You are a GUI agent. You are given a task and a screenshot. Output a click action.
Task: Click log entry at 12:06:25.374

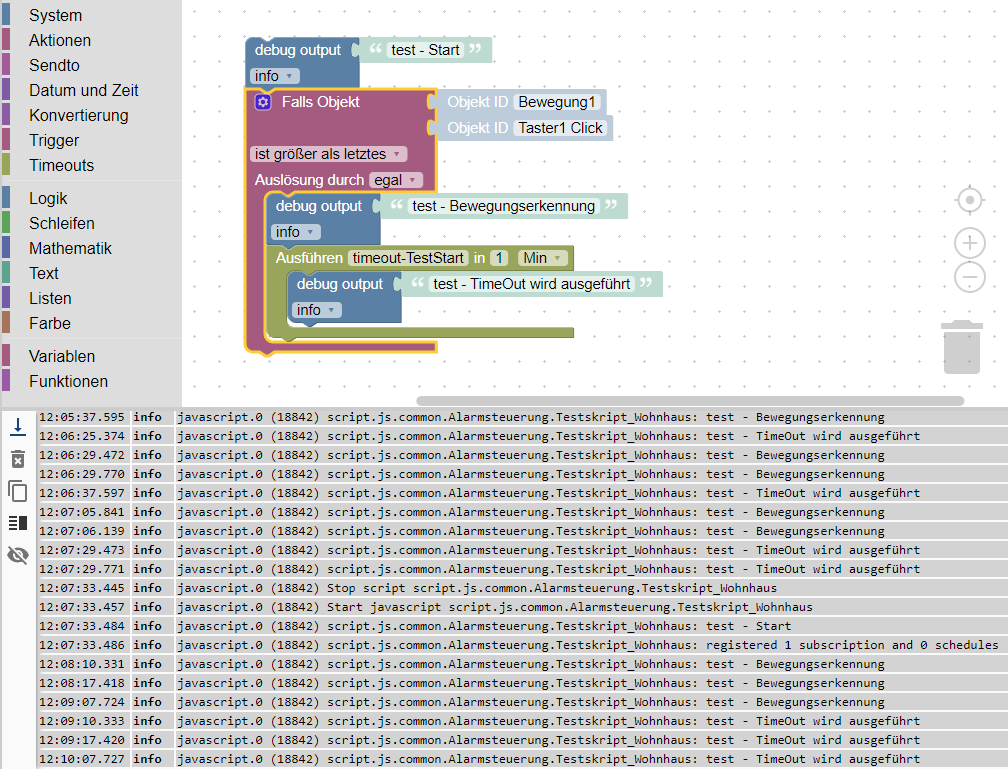522,437
